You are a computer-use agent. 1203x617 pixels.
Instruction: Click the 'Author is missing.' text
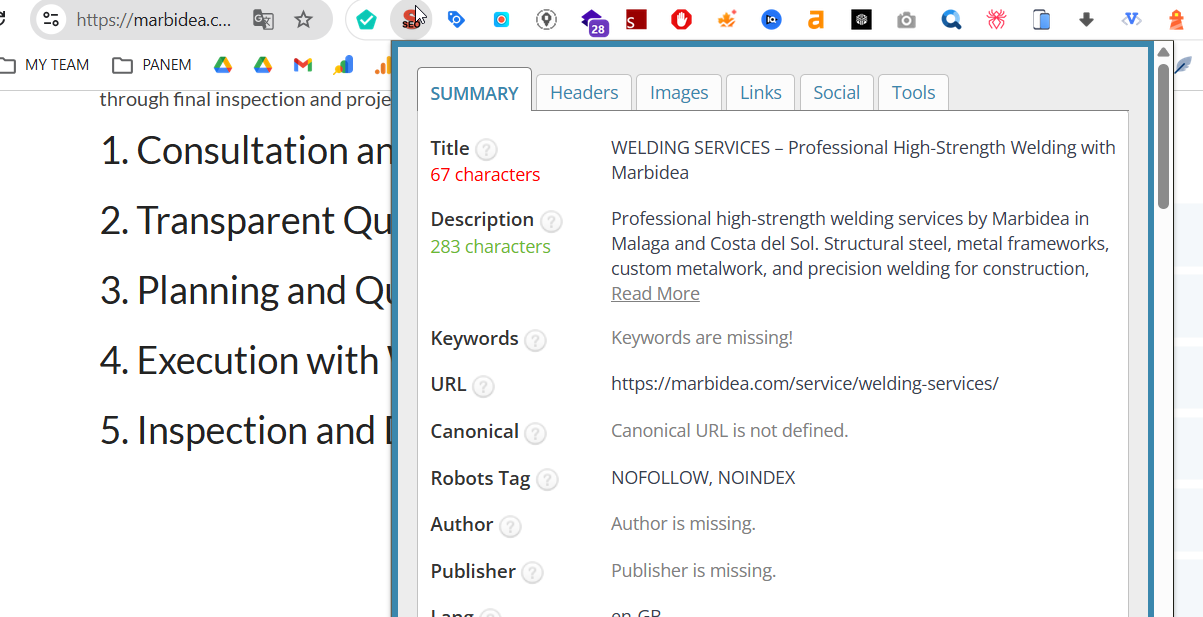click(x=683, y=524)
